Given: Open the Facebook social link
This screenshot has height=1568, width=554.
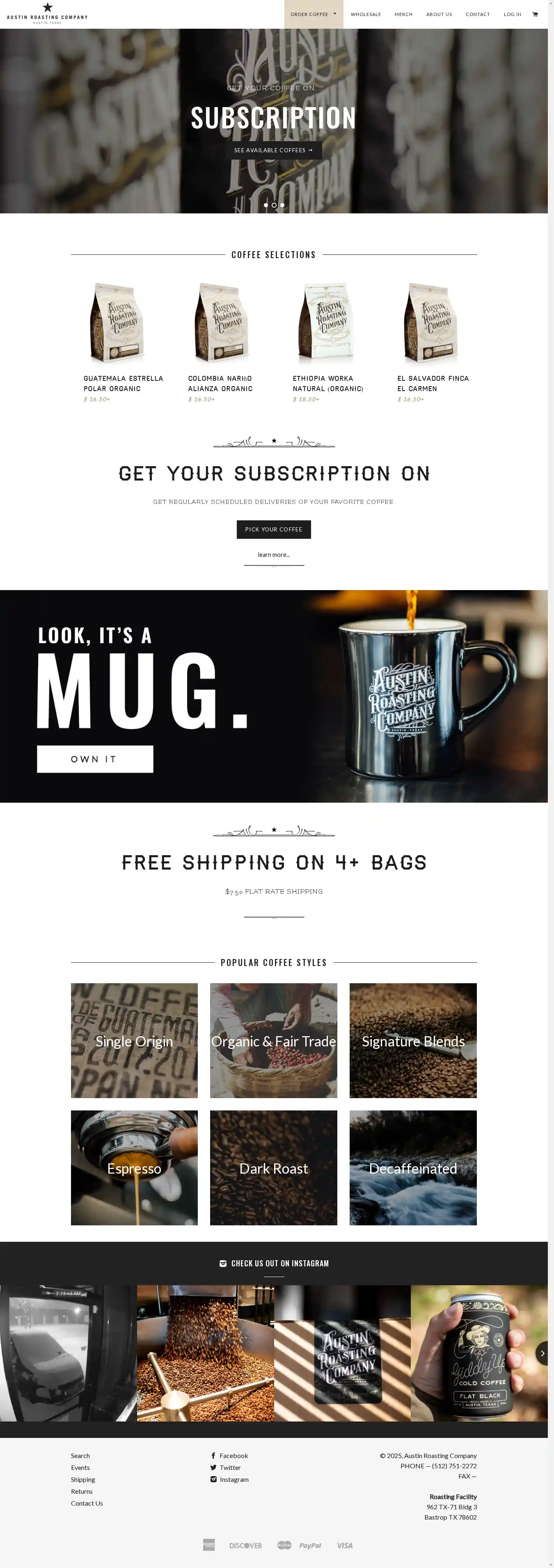Looking at the screenshot, I should click(x=229, y=1456).
